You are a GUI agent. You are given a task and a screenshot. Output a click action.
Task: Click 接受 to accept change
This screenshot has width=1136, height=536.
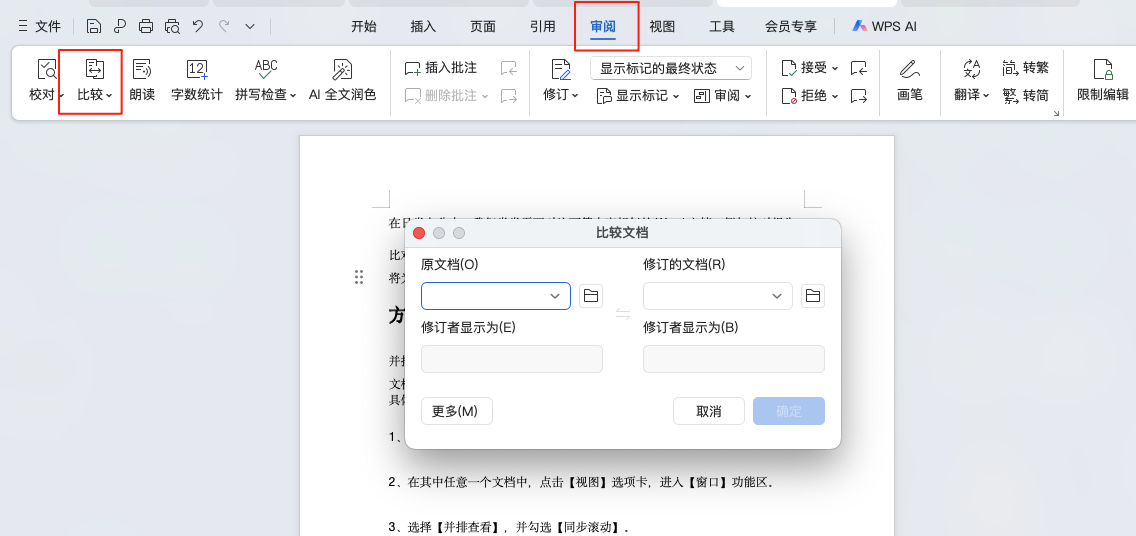click(x=810, y=68)
